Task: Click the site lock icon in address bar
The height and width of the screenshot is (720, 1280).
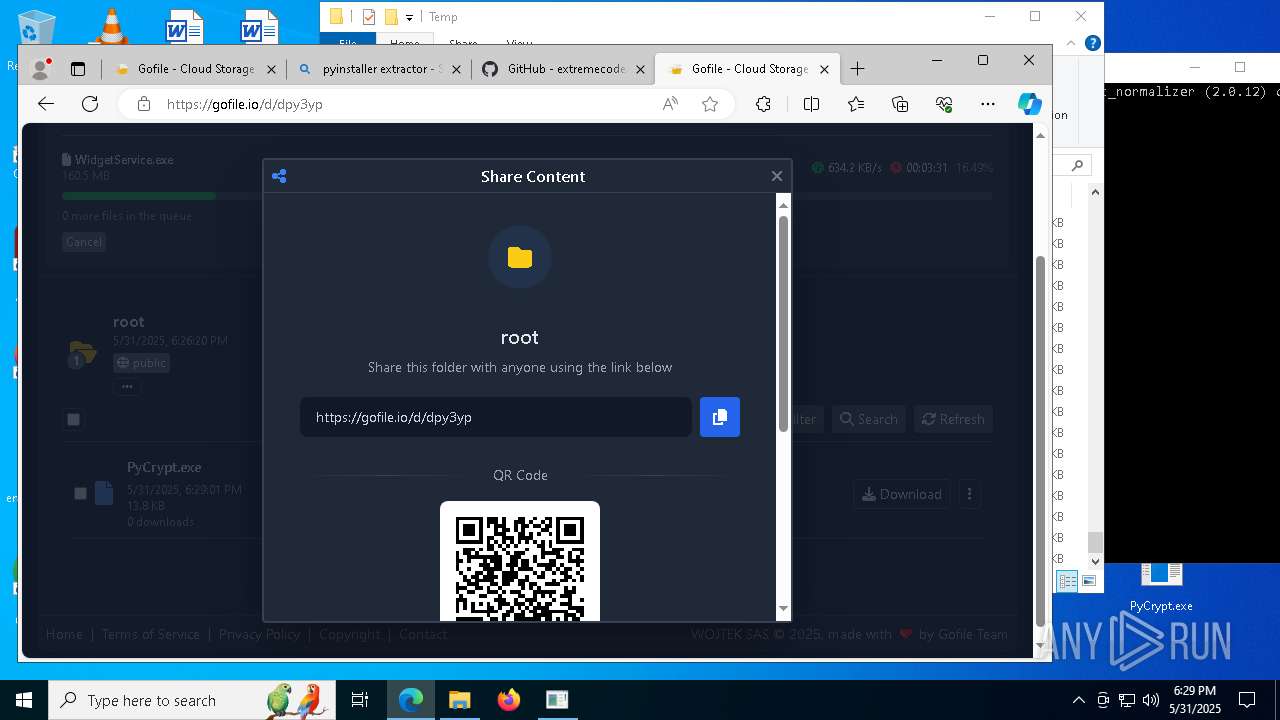Action: click(x=143, y=104)
